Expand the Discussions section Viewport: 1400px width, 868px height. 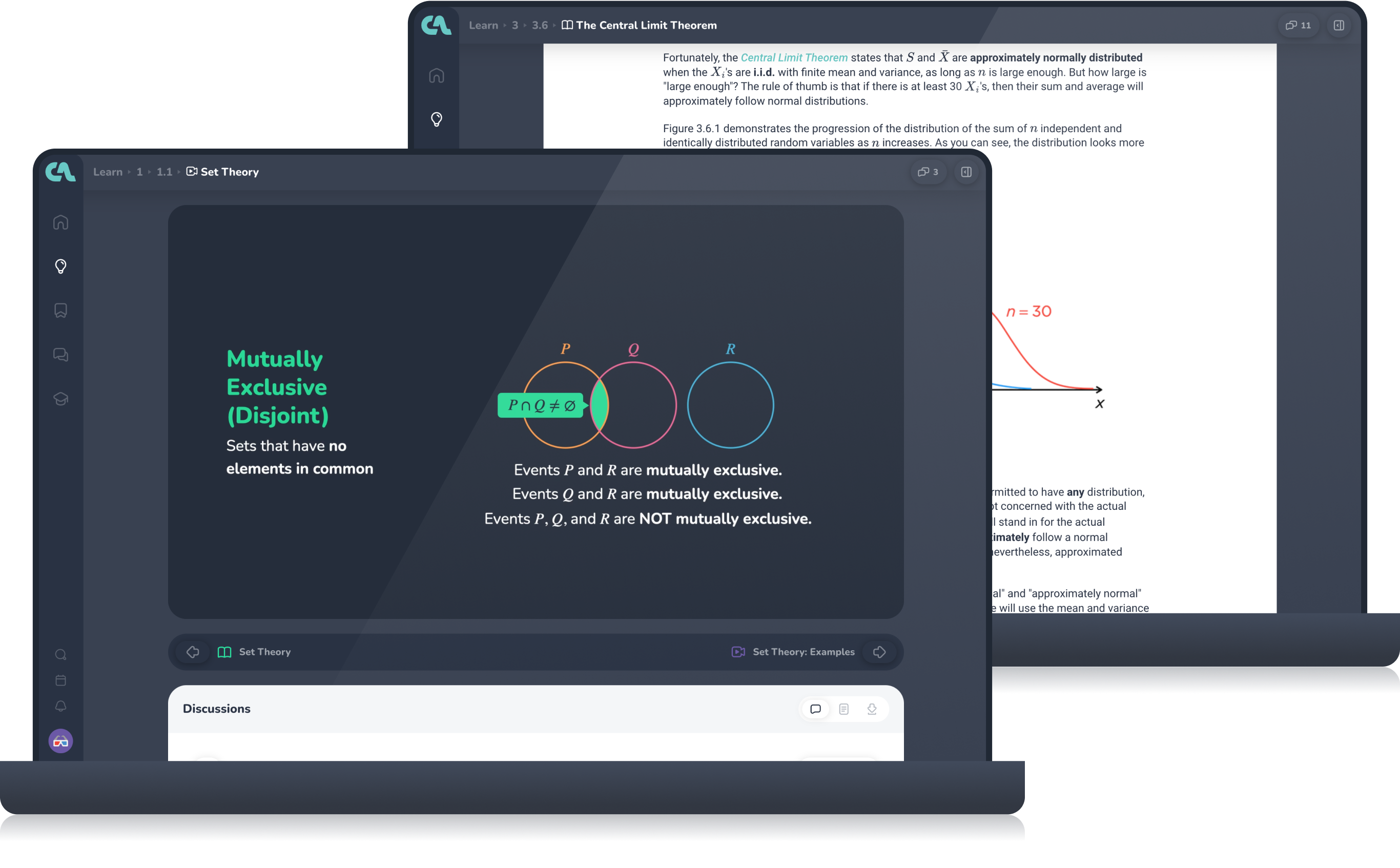[216, 709]
